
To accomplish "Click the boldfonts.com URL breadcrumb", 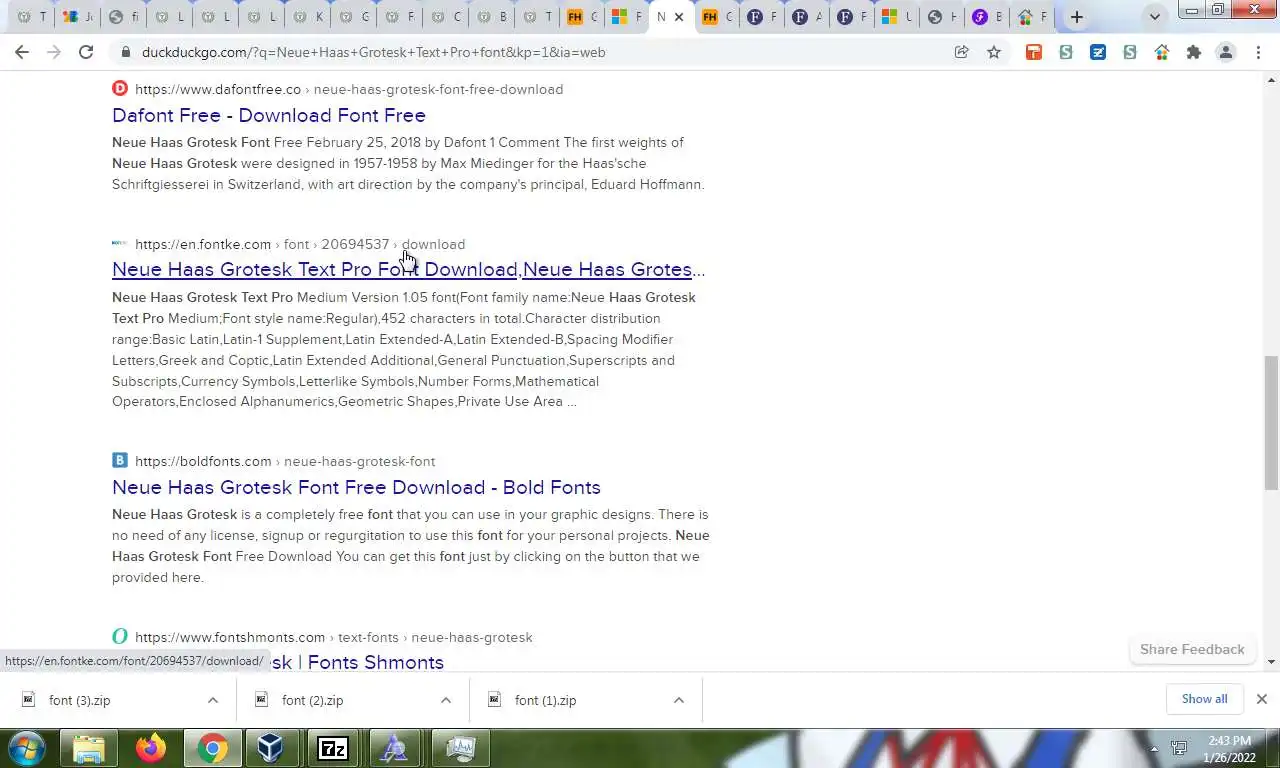I will [x=285, y=461].
